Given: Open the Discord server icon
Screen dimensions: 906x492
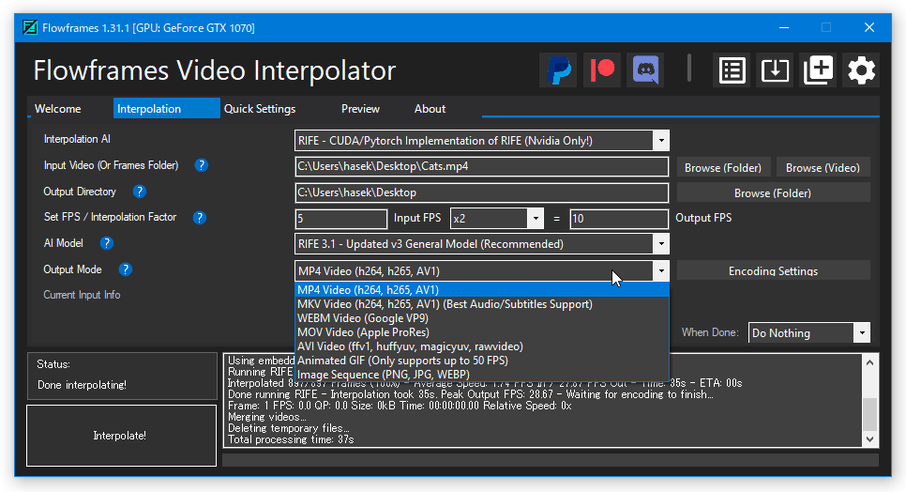Looking at the screenshot, I should coord(645,71).
